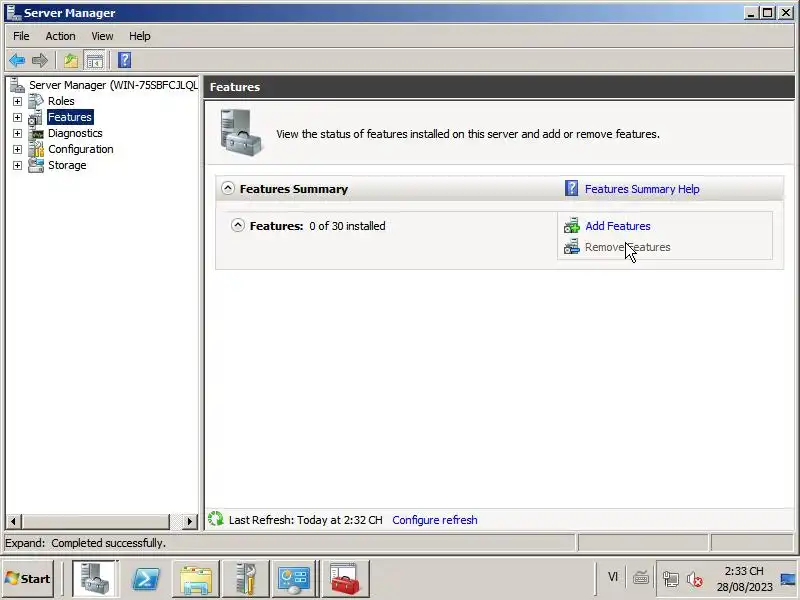Viewport: 800px width, 600px height.
Task: Click the VI language indicator in taskbar
Action: [x=613, y=577]
